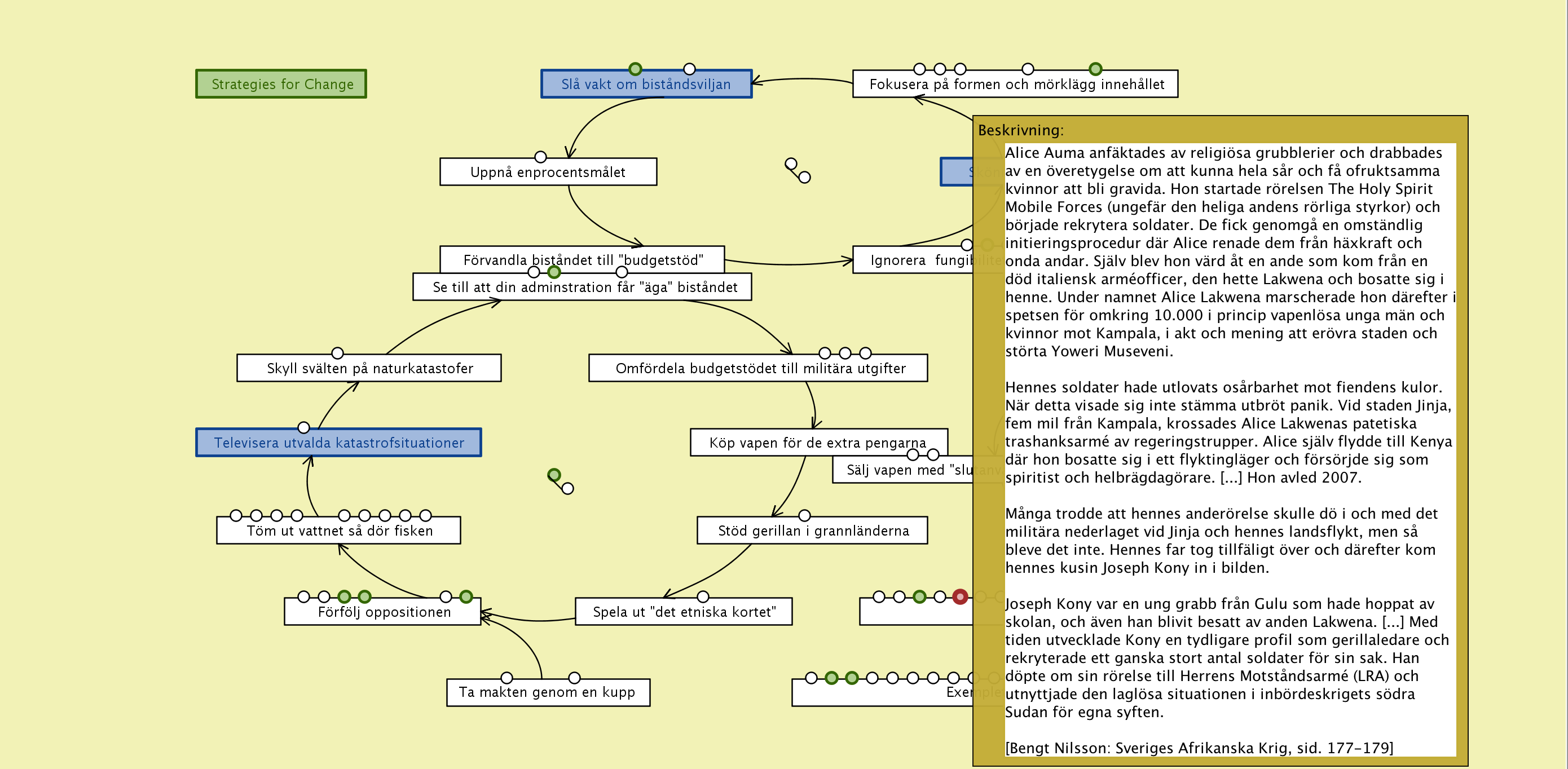This screenshot has height=769, width=1568.
Task: Click the green circle on Fokusera på formen node
Action: [x=1095, y=69]
